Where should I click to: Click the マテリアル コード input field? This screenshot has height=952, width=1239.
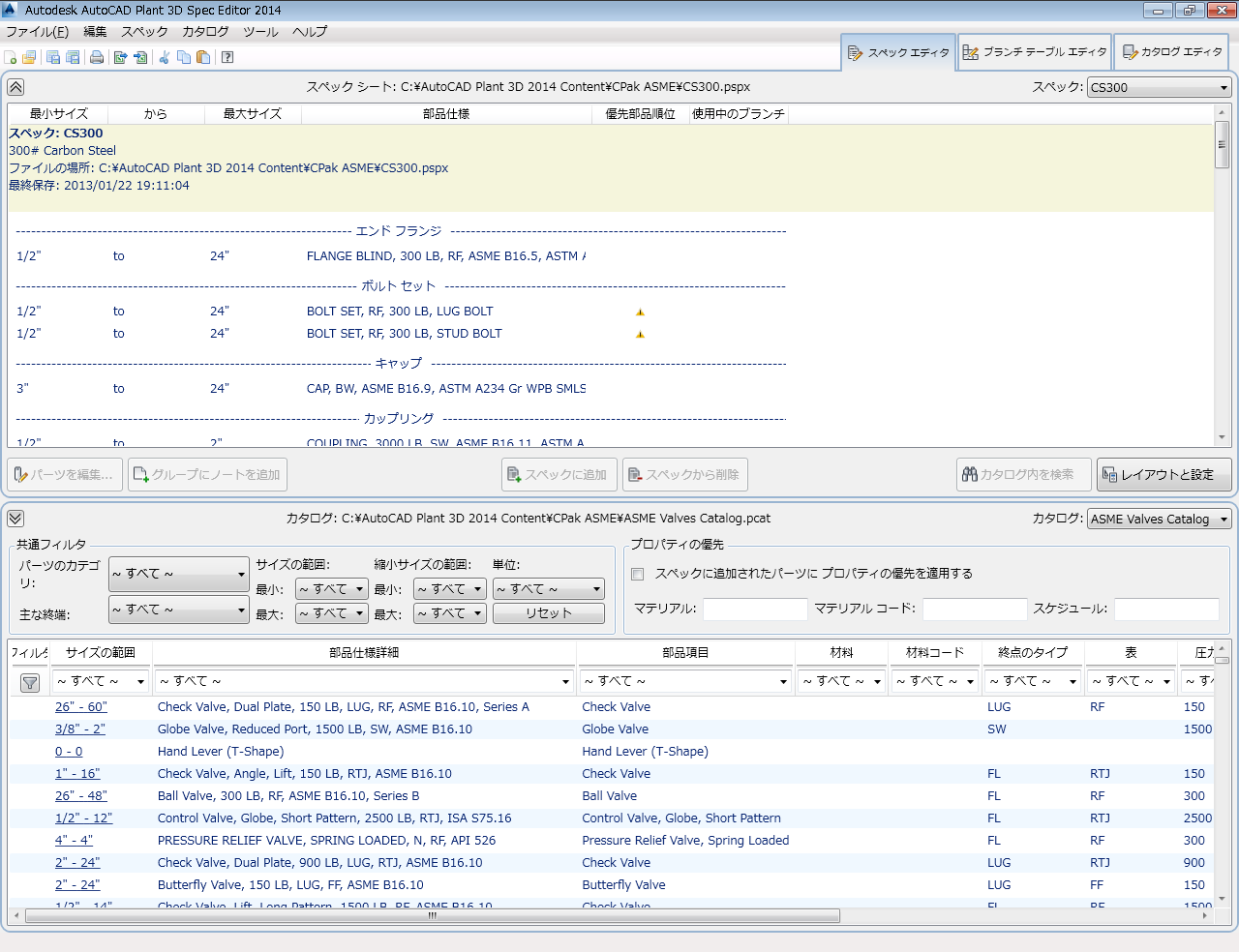[975, 609]
